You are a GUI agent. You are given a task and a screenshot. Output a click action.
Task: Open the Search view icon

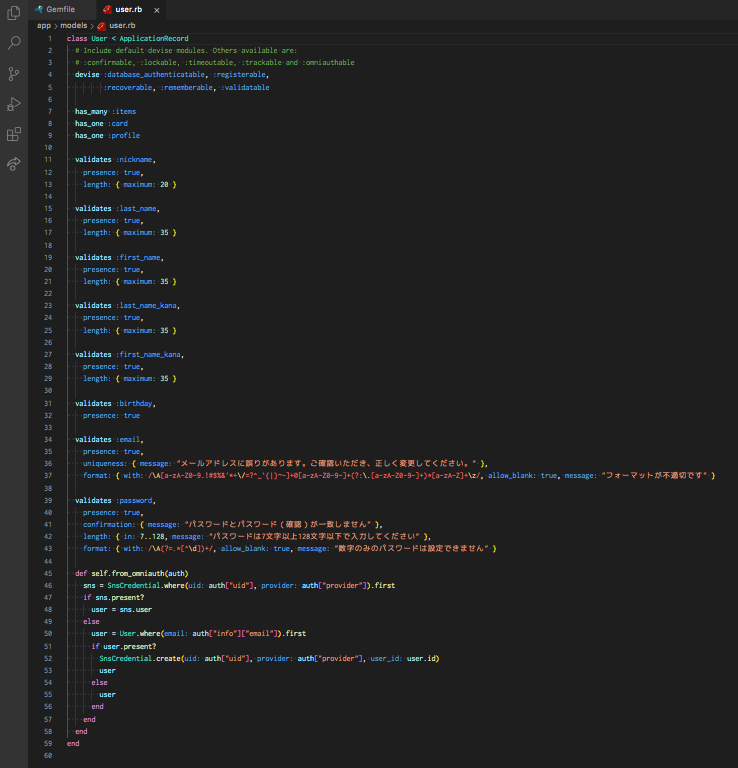[x=14, y=43]
